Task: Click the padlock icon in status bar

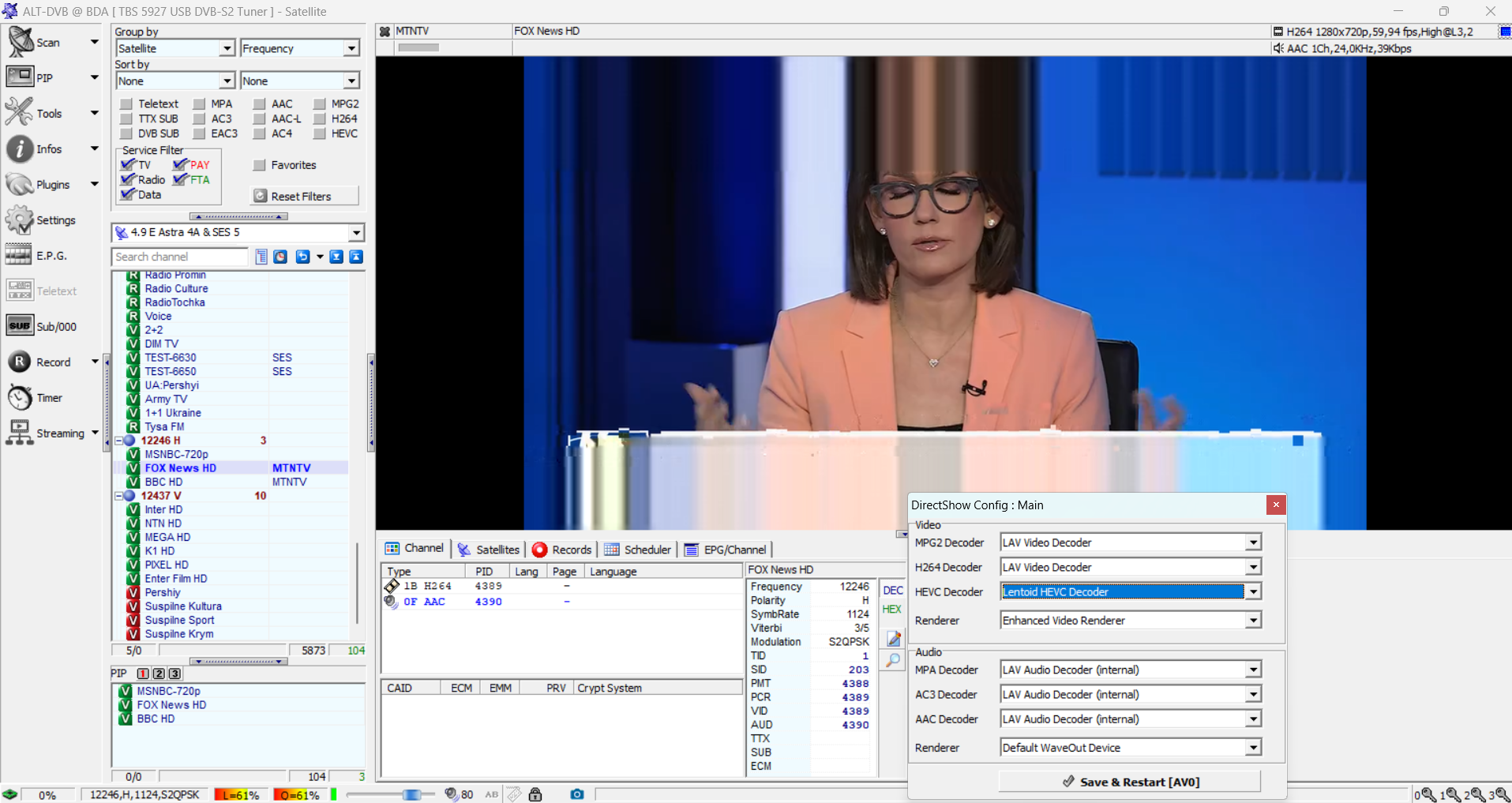Action: point(535,794)
